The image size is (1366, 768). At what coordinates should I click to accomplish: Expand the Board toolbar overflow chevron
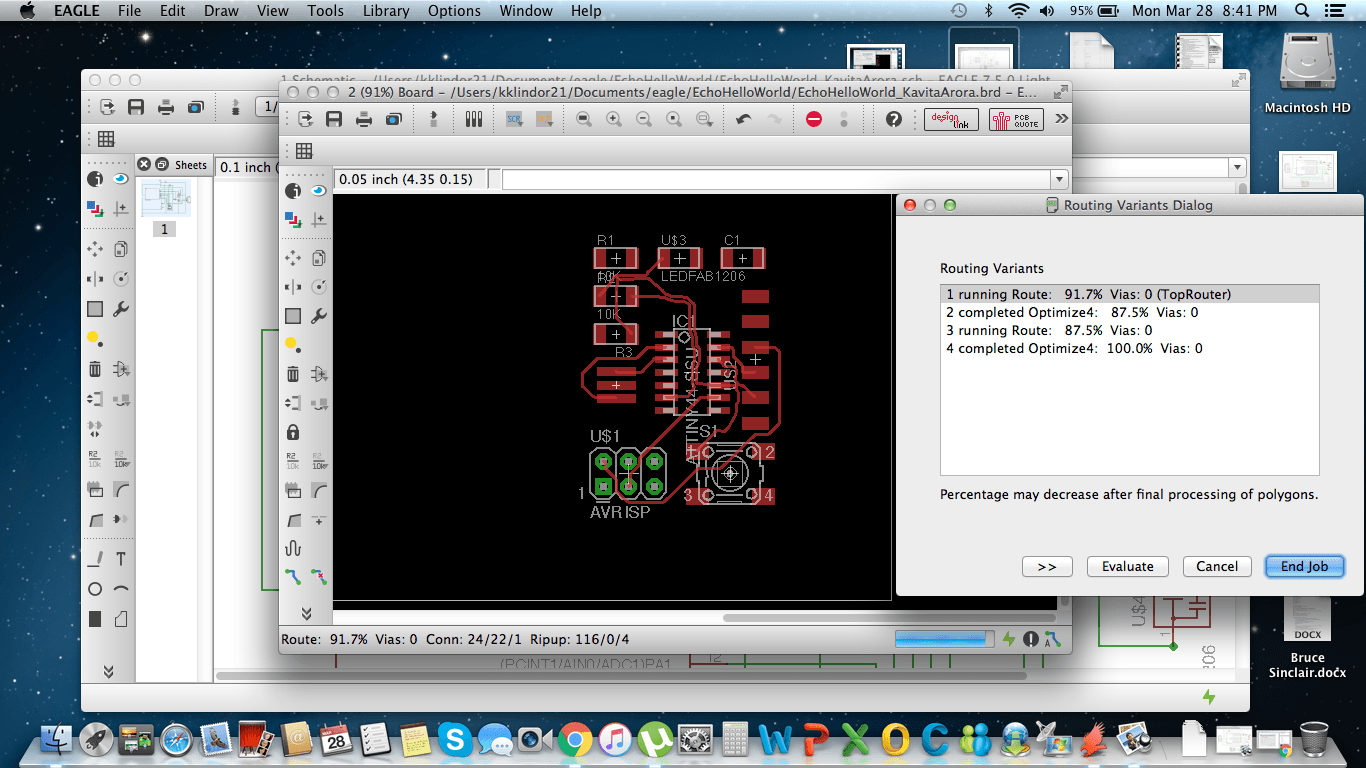pyautogui.click(x=1061, y=119)
